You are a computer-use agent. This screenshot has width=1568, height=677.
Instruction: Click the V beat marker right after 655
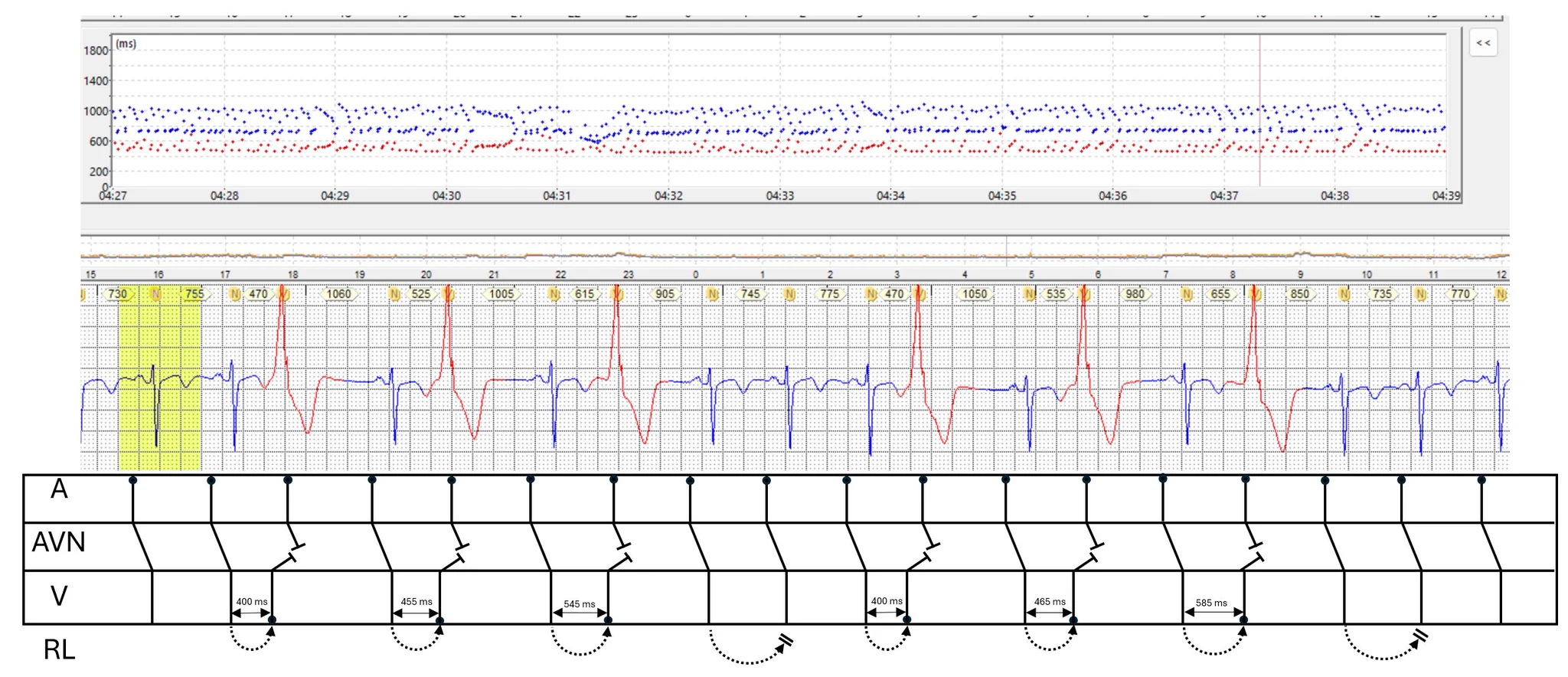coord(1254,294)
